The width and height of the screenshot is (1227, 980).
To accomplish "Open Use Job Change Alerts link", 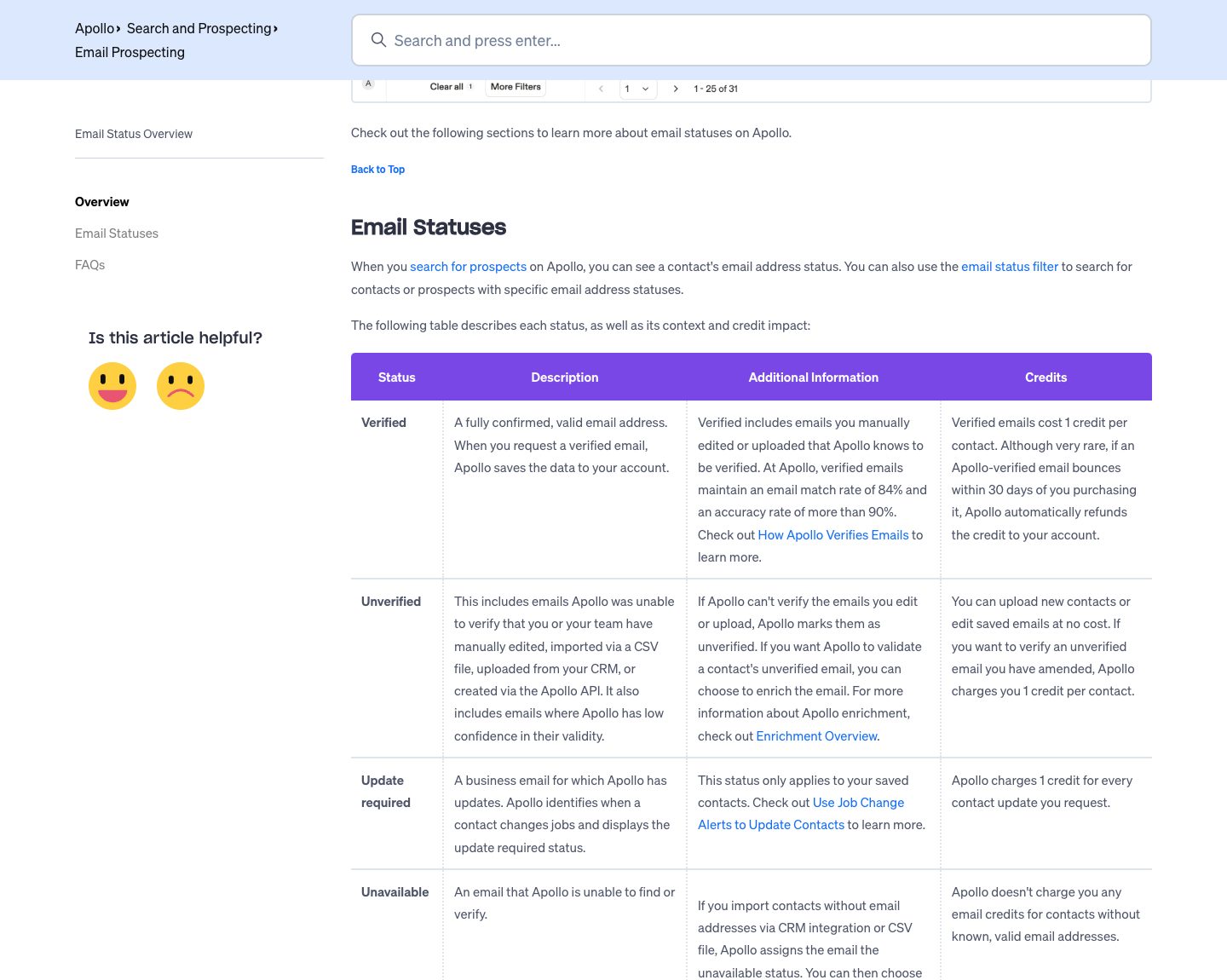I will click(x=801, y=814).
